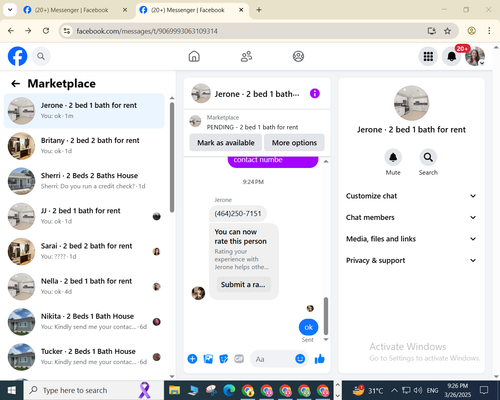Open the Groups icon in top navigation
This screenshot has height=400, width=500.
tap(298, 56)
